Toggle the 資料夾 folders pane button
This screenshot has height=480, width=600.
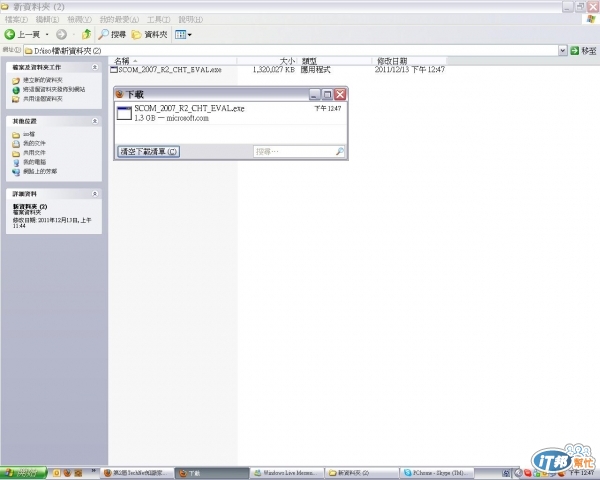149,34
